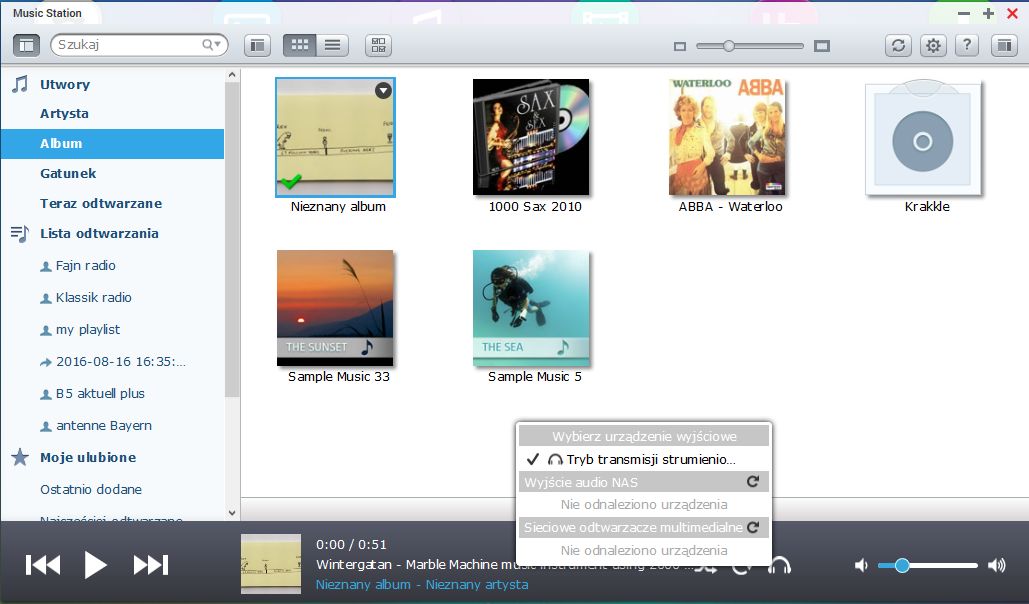Screen dimensions: 1029x604
Task: Open settings gear menu
Action: pyautogui.click(x=933, y=45)
